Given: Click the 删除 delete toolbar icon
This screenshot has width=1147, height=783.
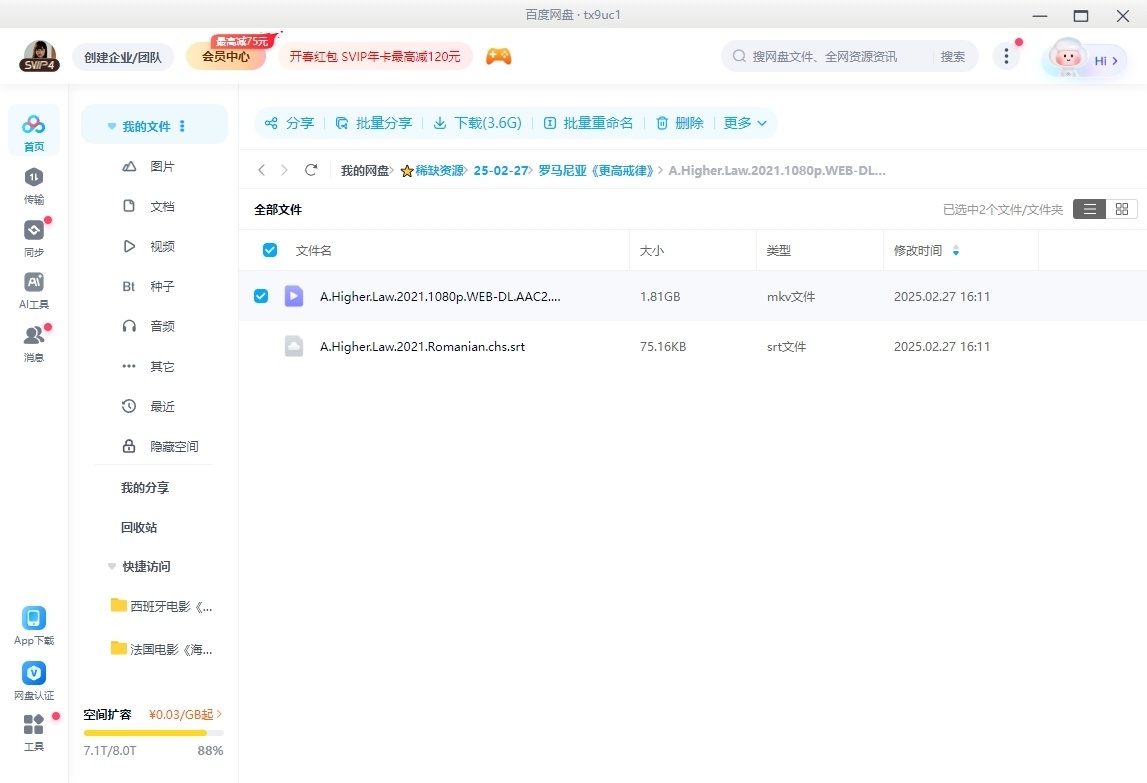Looking at the screenshot, I should (x=678, y=122).
